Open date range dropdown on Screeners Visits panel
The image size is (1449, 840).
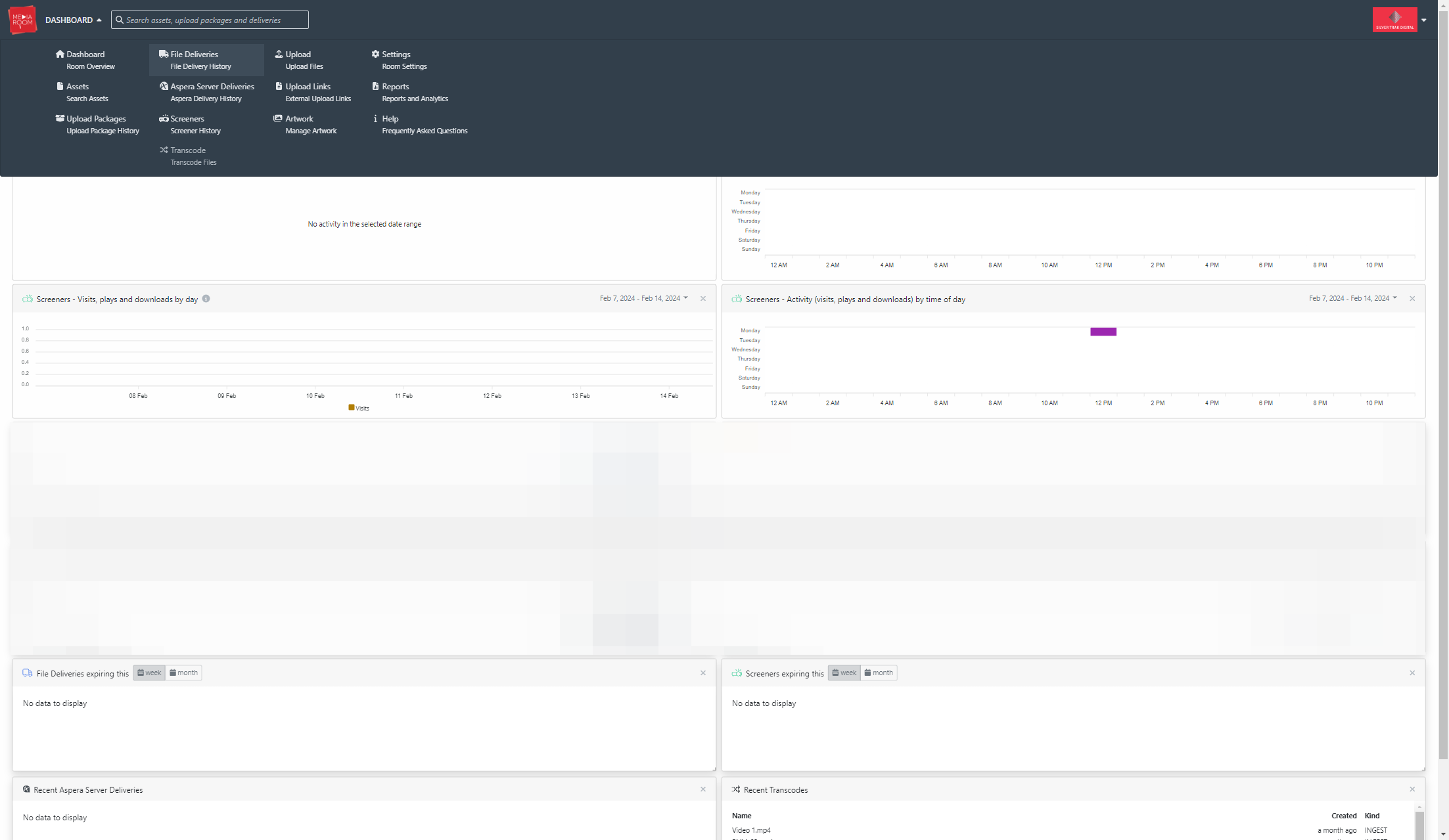tap(644, 298)
